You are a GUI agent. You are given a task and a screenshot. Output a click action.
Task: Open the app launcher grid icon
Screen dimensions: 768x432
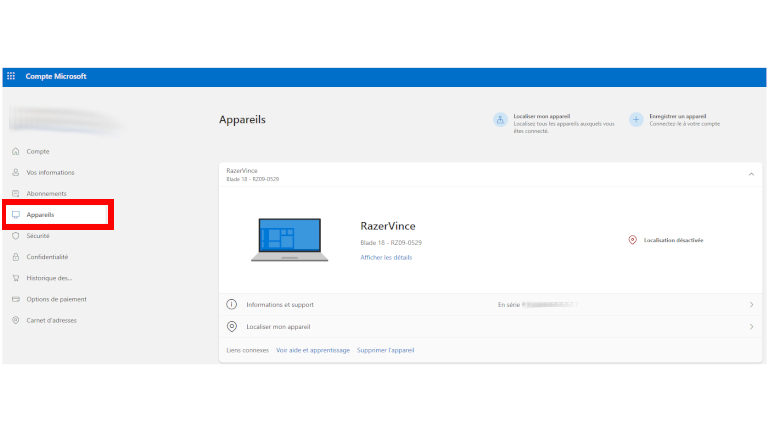tap(11, 76)
